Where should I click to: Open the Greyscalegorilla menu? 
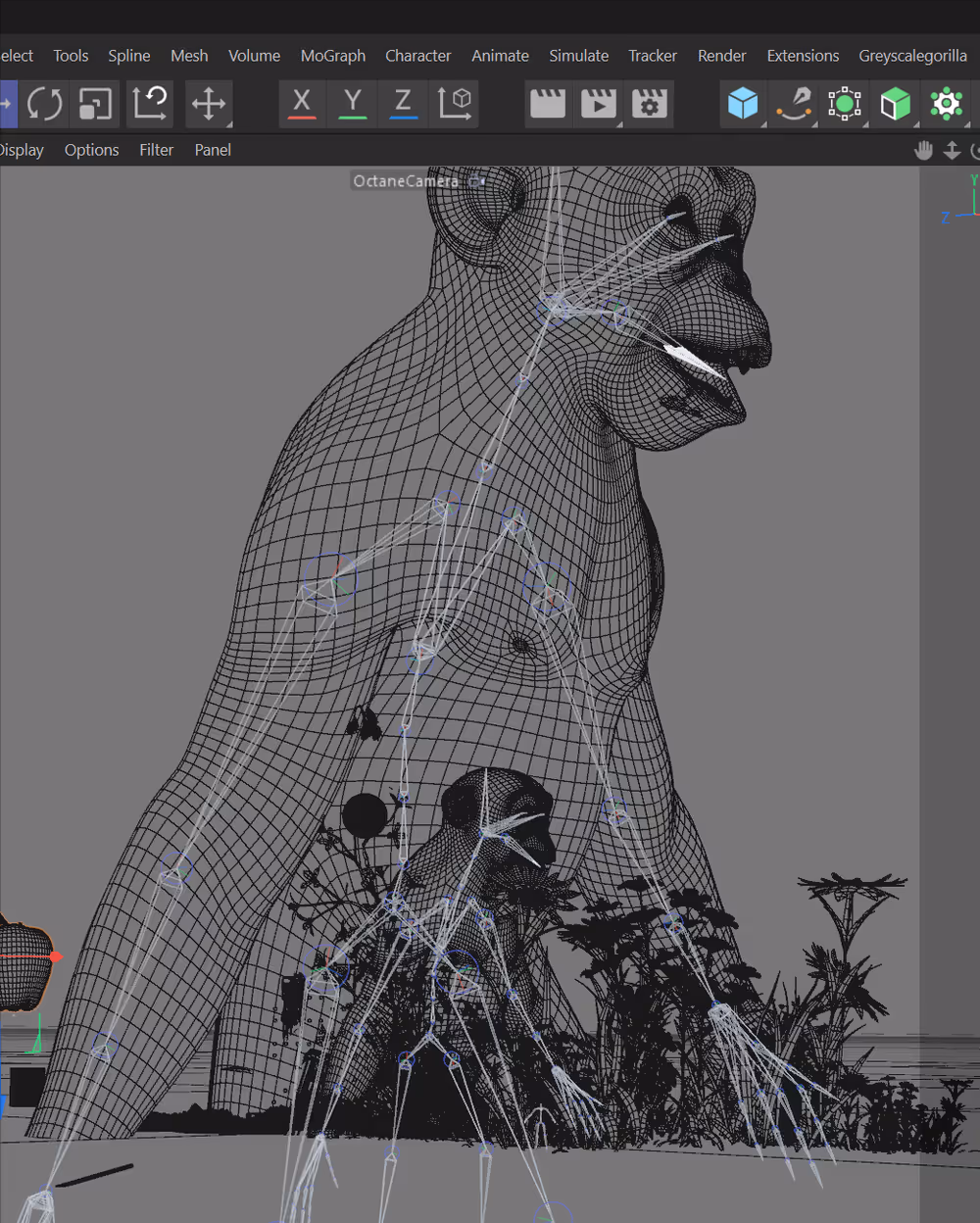[x=912, y=56]
